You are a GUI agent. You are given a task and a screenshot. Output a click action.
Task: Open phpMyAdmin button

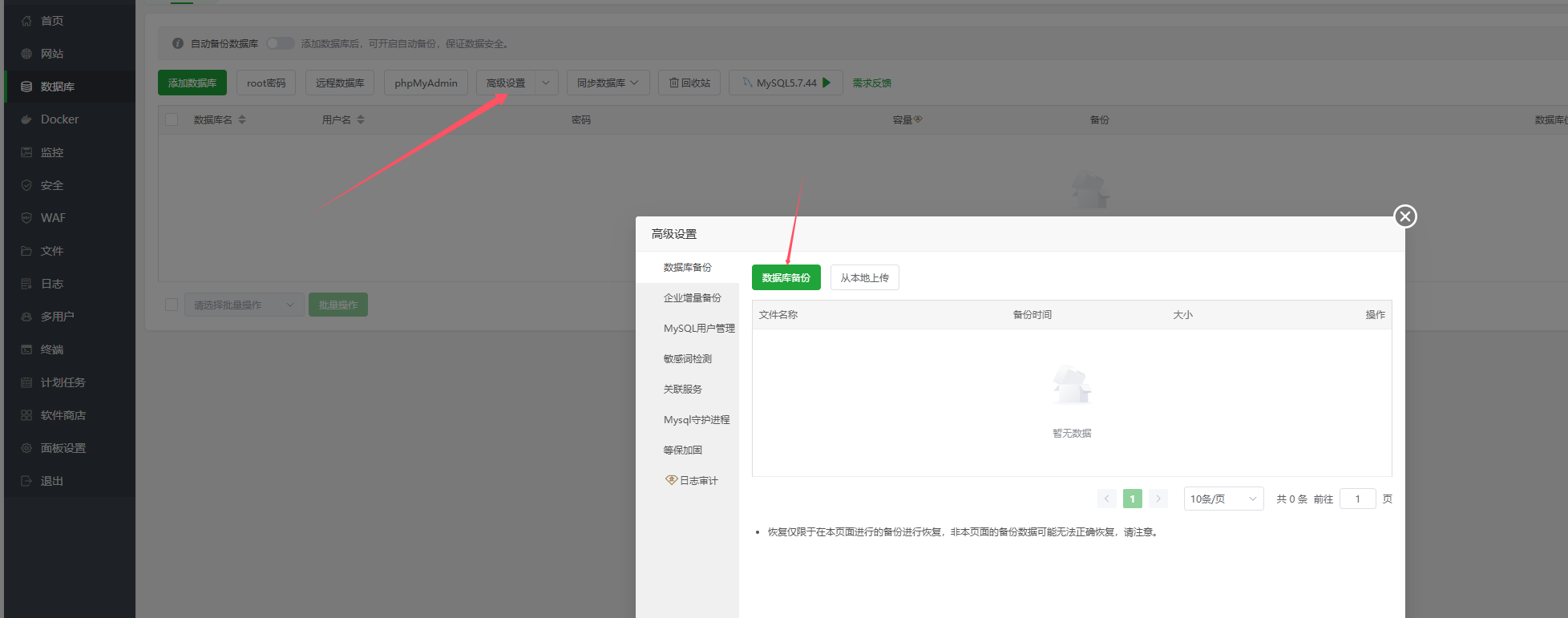click(x=426, y=83)
